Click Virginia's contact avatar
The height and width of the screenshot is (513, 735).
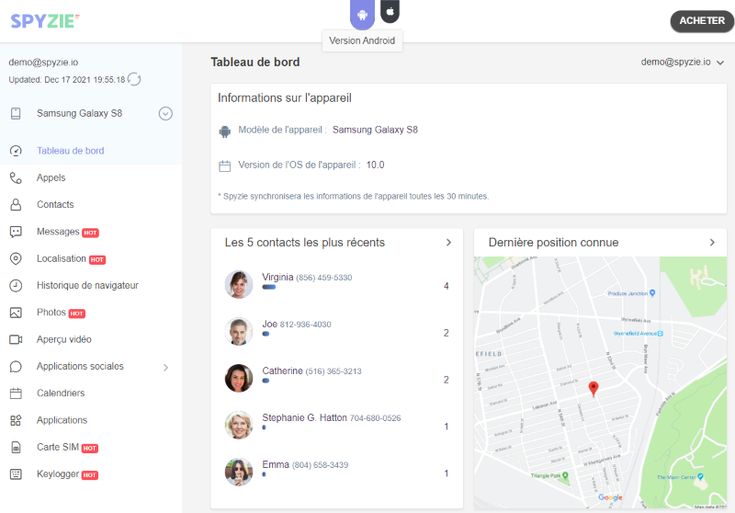(239, 284)
